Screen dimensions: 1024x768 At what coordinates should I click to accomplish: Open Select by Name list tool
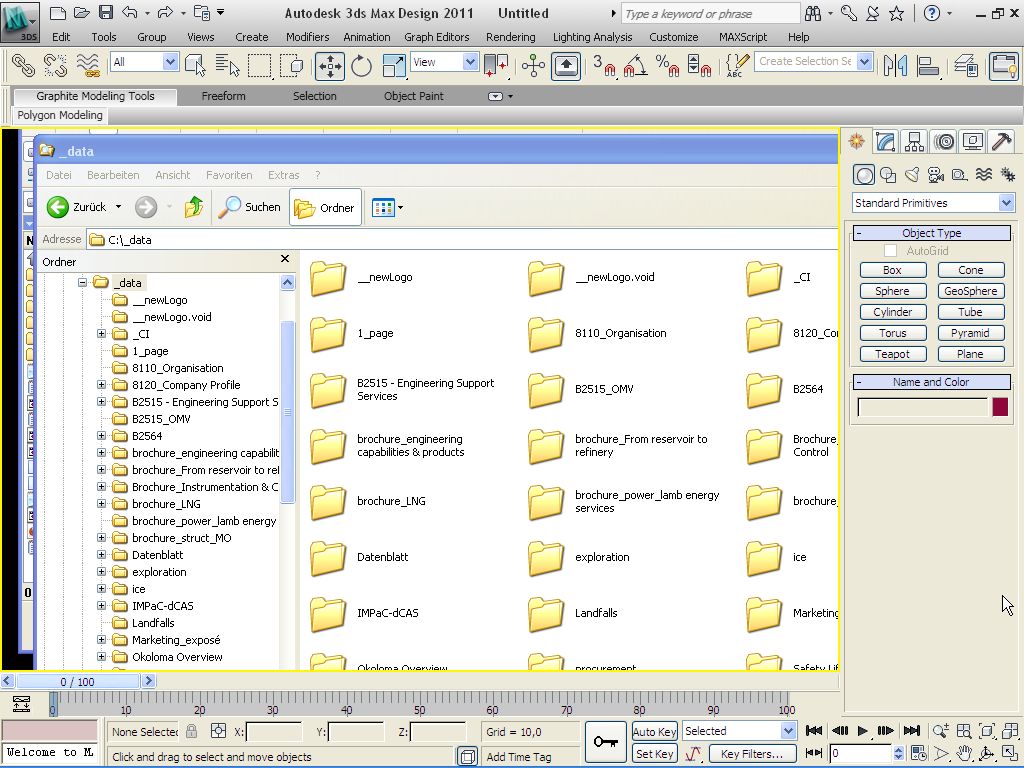click(227, 65)
